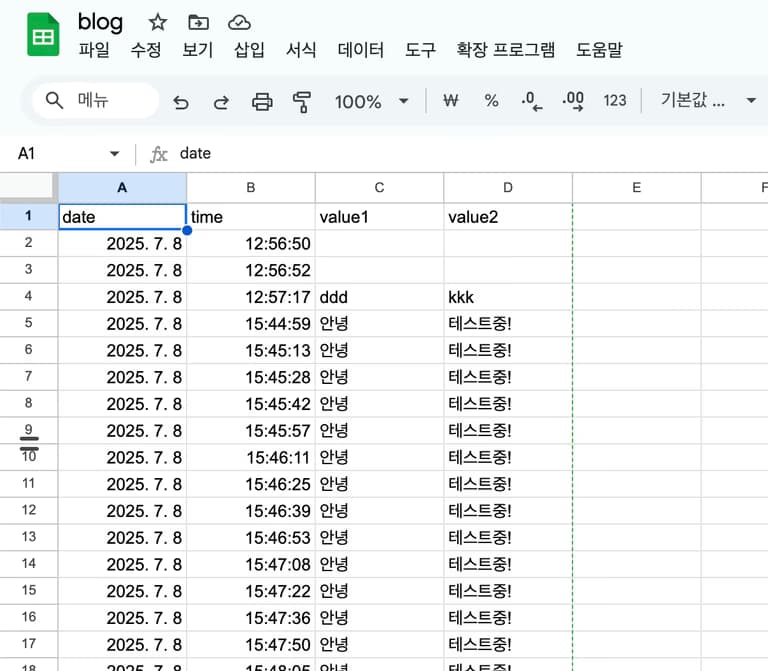
Task: Decrease decimal places
Action: pos(532,100)
